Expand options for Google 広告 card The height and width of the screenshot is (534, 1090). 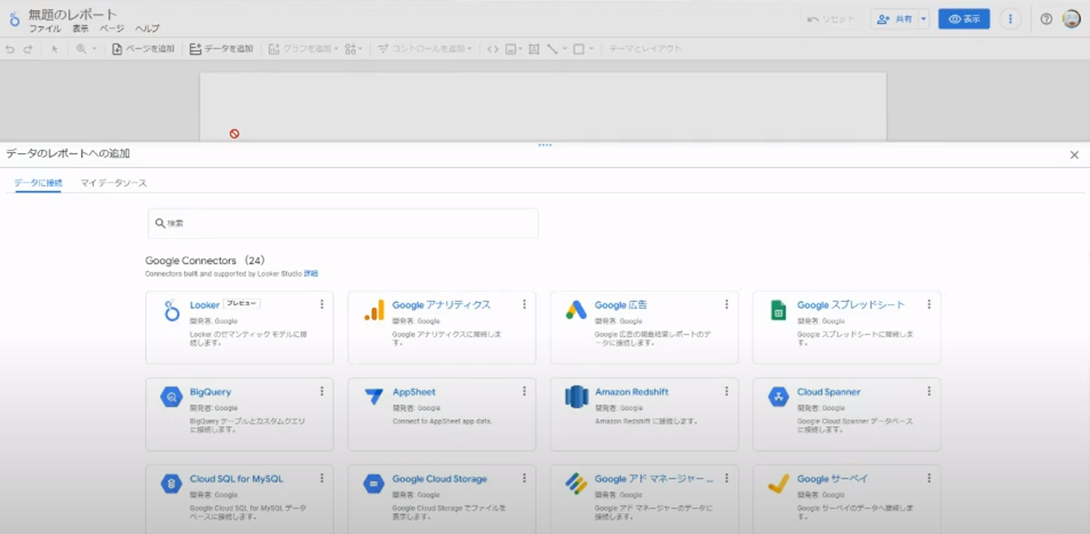726,305
